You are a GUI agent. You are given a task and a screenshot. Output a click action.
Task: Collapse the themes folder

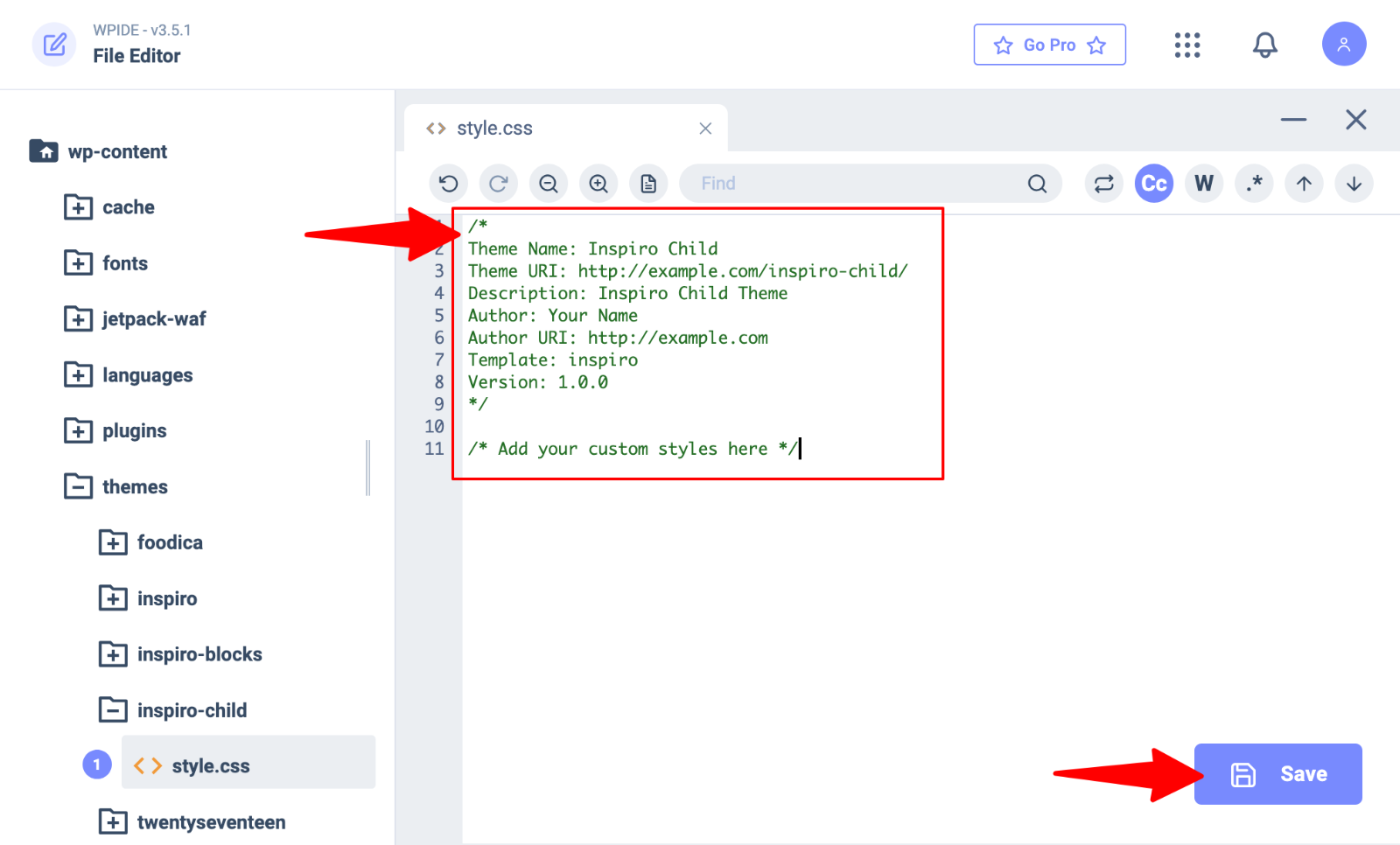point(79,486)
